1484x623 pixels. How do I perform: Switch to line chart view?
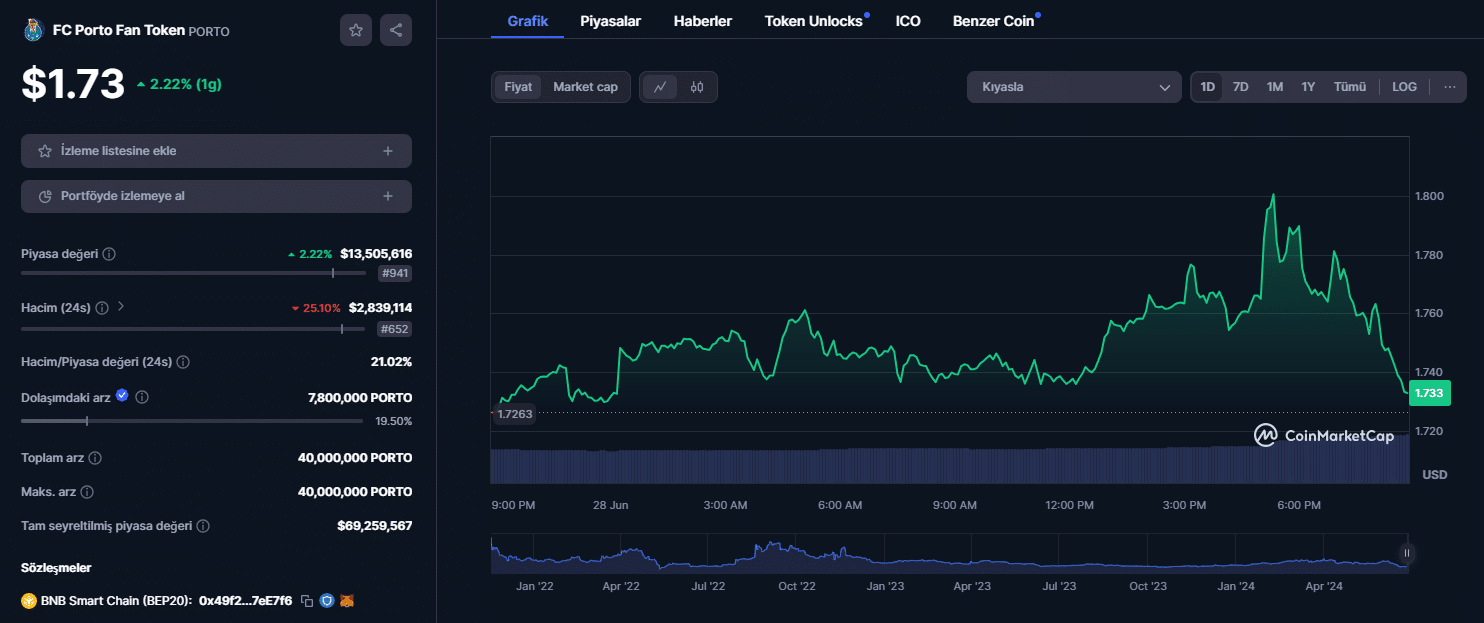point(660,87)
